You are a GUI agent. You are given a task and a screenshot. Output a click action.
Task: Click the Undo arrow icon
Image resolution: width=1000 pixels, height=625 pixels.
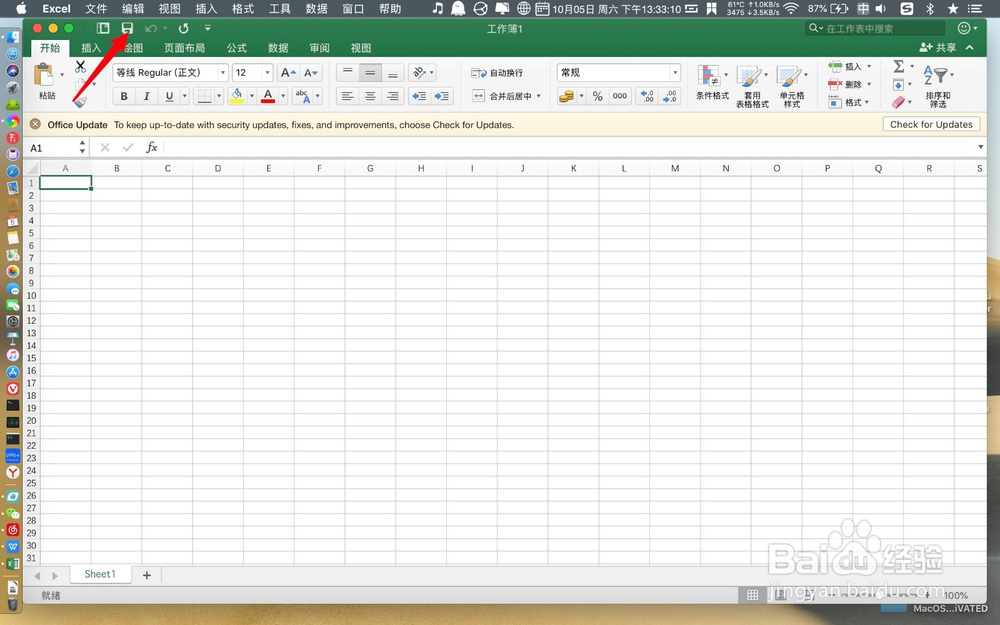(151, 29)
